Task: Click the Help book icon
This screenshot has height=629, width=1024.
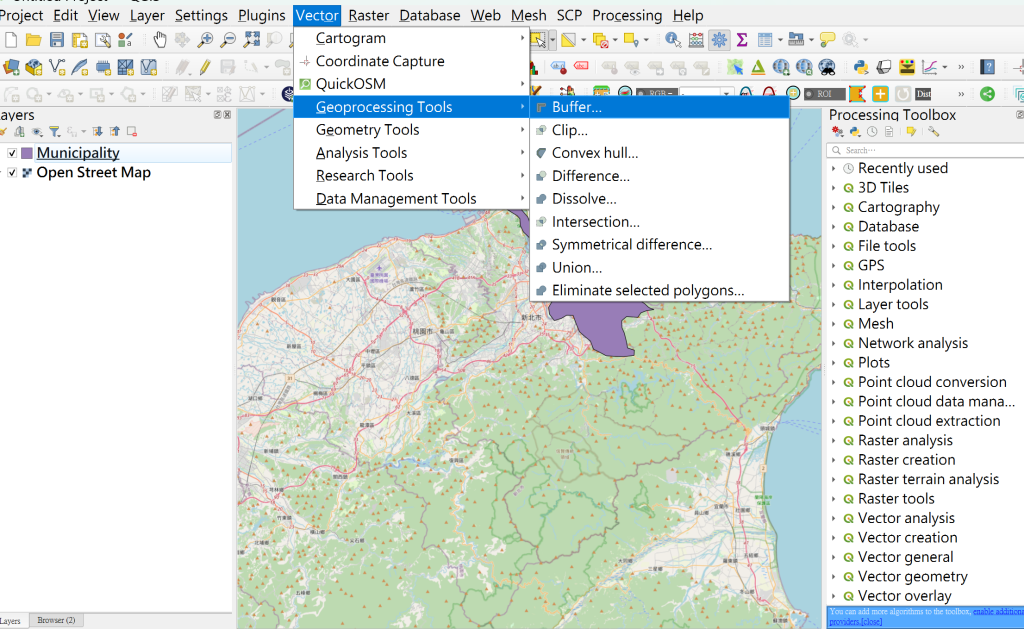Action: coord(987,67)
